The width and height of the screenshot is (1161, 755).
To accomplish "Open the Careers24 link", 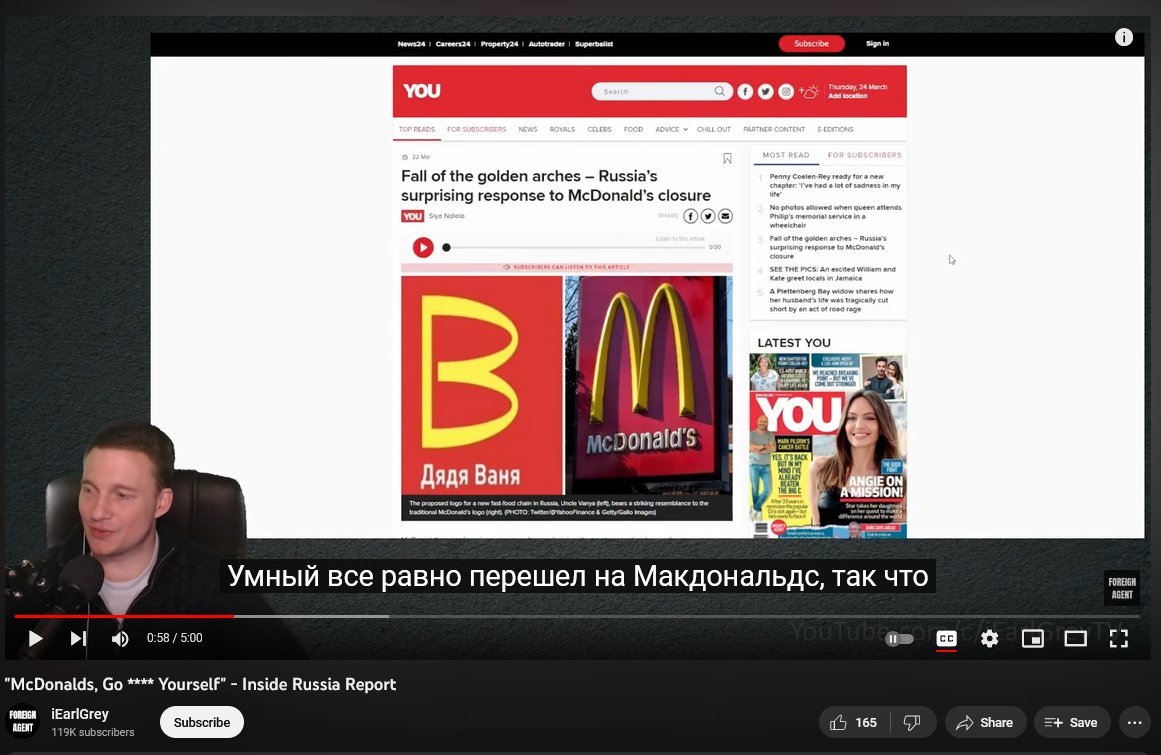I will click(452, 44).
